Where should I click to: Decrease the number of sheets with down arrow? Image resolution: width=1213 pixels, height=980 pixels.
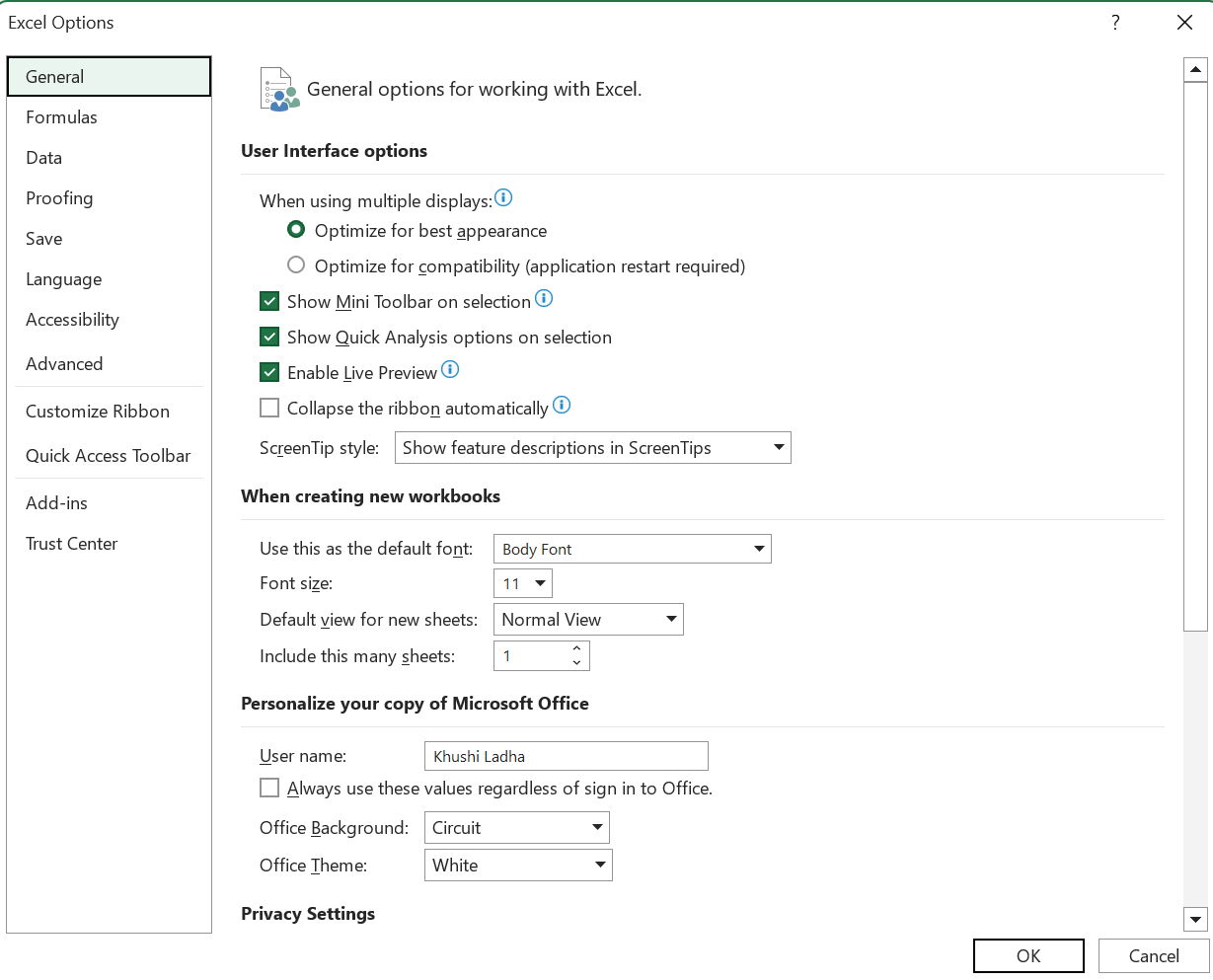[577, 663]
